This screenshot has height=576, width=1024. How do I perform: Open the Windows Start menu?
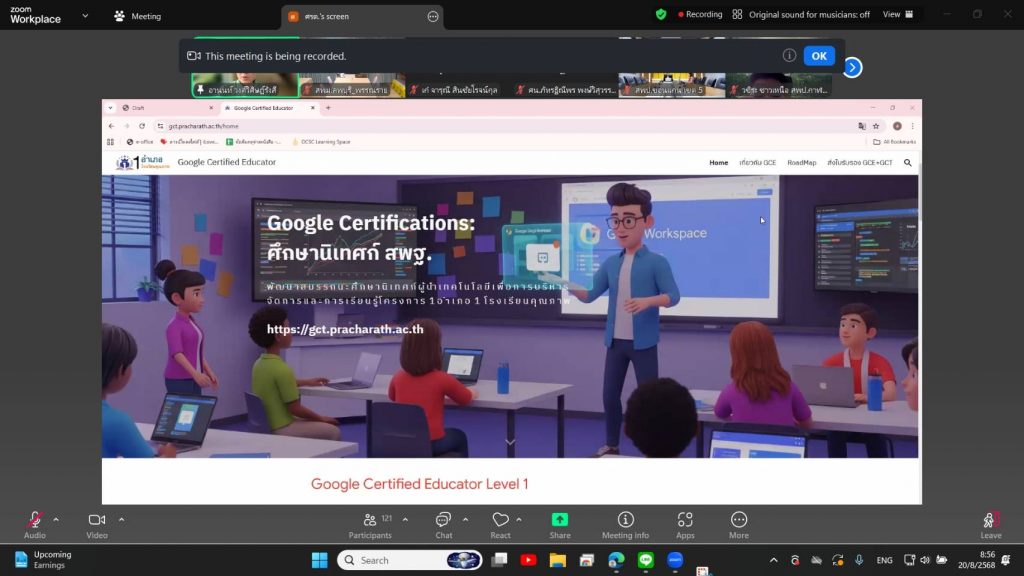click(x=319, y=560)
